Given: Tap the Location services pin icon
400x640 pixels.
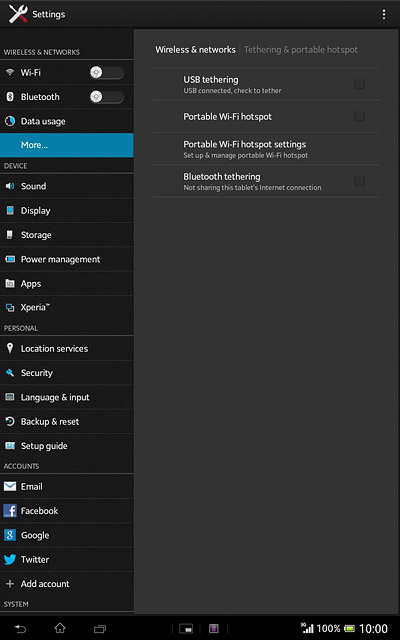Looking at the screenshot, I should point(10,348).
